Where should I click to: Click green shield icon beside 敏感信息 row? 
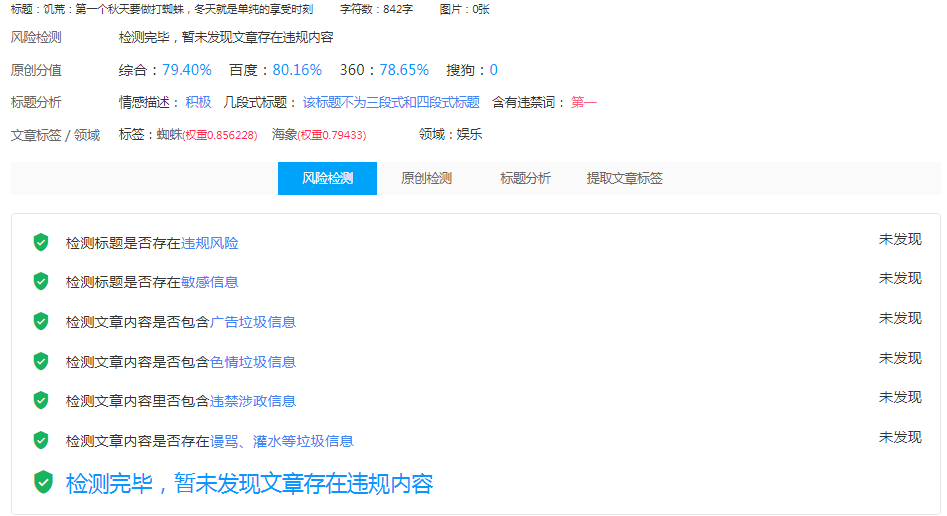click(x=41, y=281)
